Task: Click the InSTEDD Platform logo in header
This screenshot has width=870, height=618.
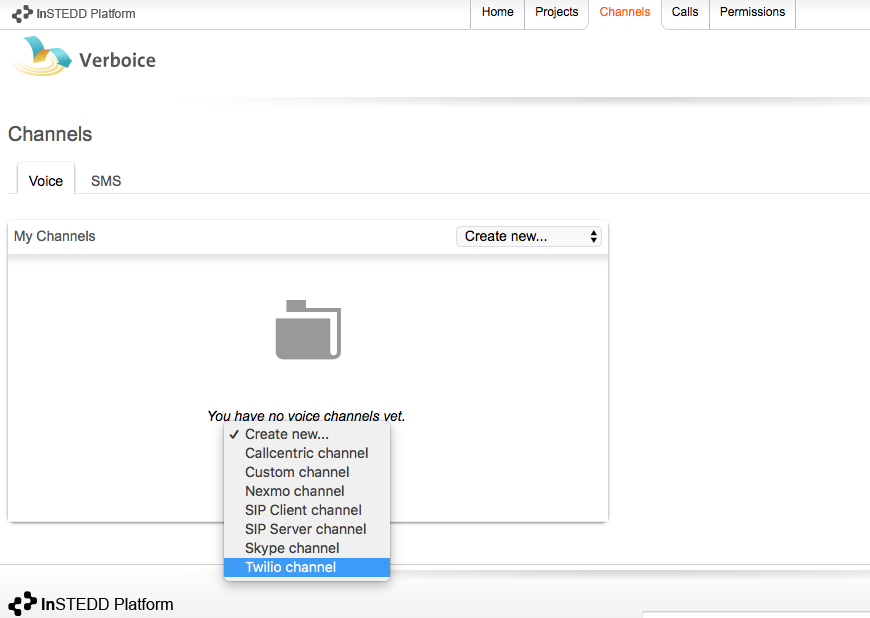Action: pos(74,14)
